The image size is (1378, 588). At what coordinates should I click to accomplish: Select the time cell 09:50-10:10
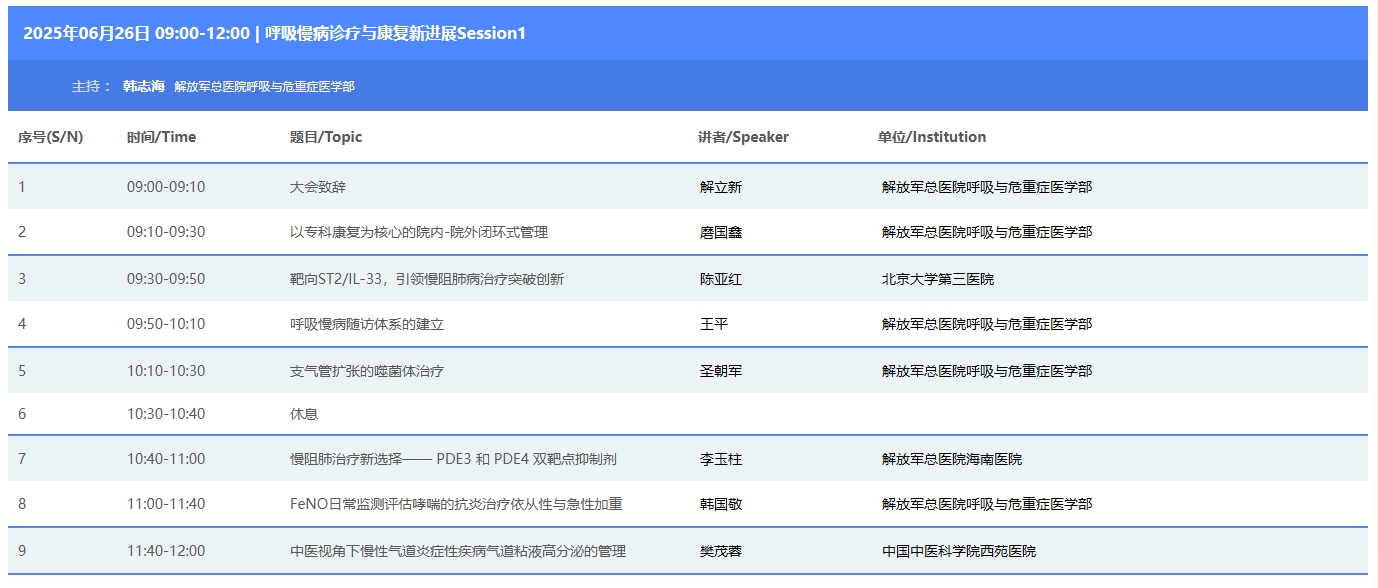pyautogui.click(x=166, y=324)
